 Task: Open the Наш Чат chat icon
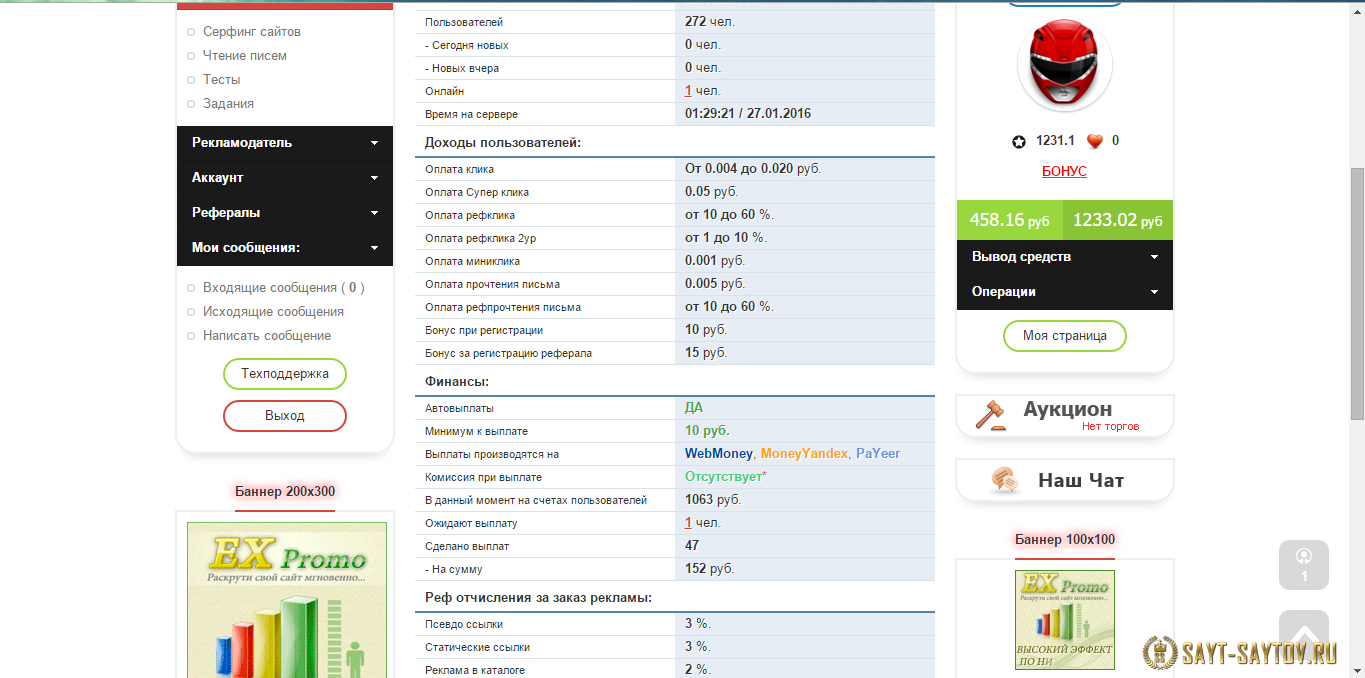[x=1004, y=480]
